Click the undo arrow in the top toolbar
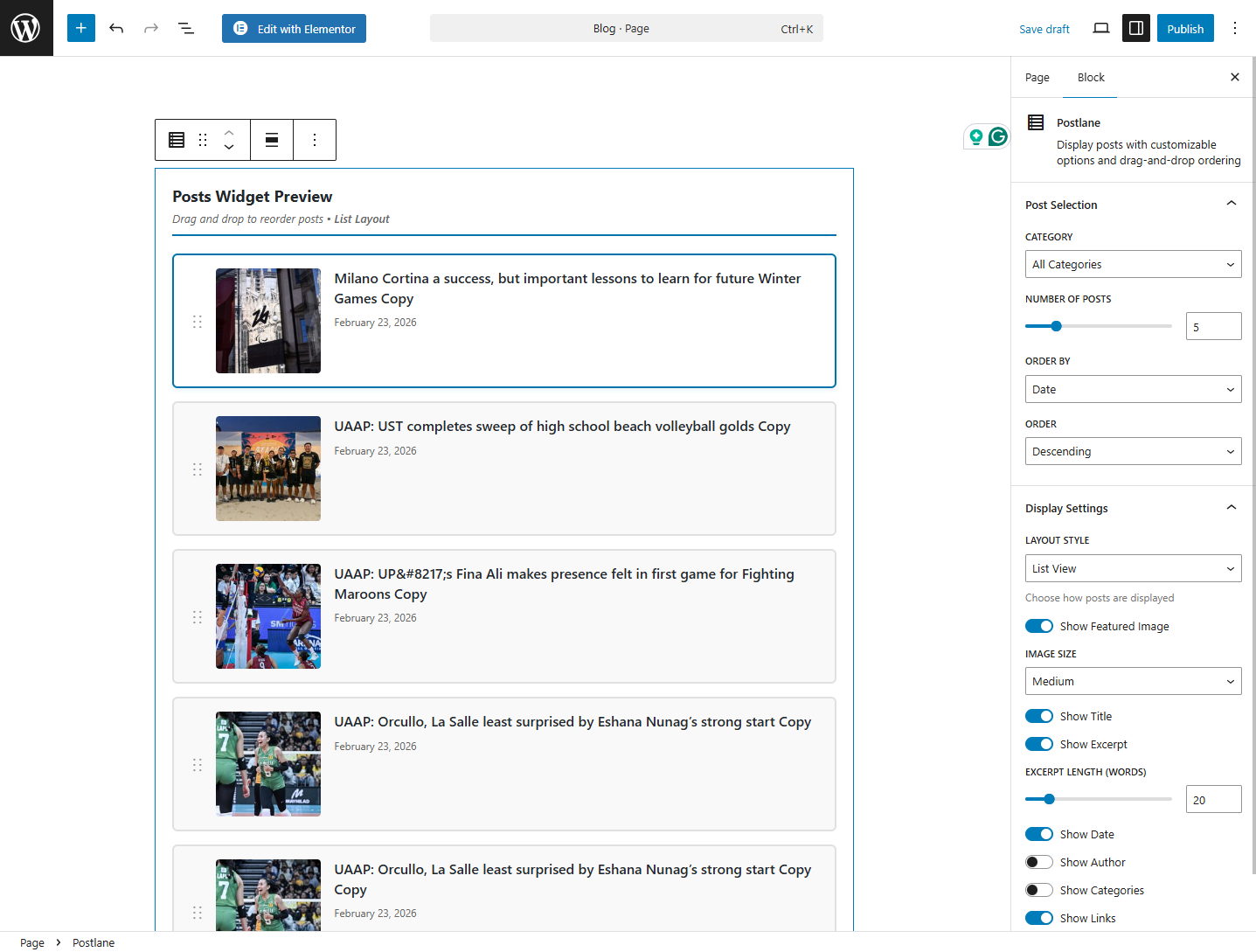The image size is (1256, 952). pyautogui.click(x=115, y=27)
